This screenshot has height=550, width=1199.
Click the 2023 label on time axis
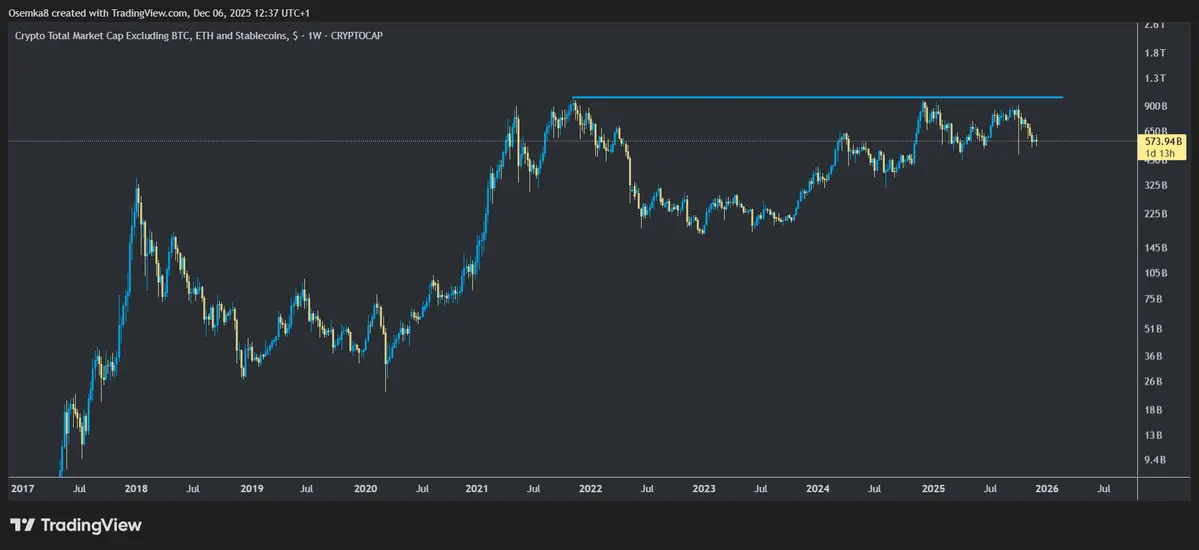(703, 488)
